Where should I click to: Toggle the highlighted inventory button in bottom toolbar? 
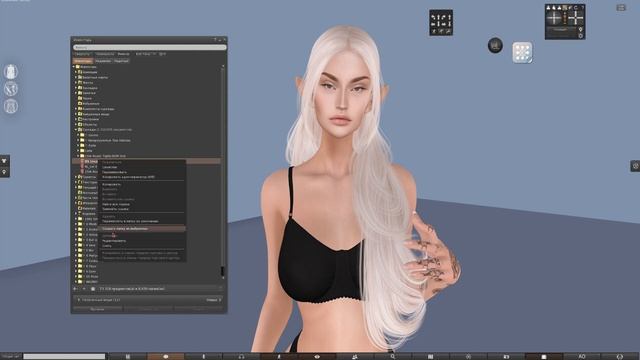[x=544, y=356]
